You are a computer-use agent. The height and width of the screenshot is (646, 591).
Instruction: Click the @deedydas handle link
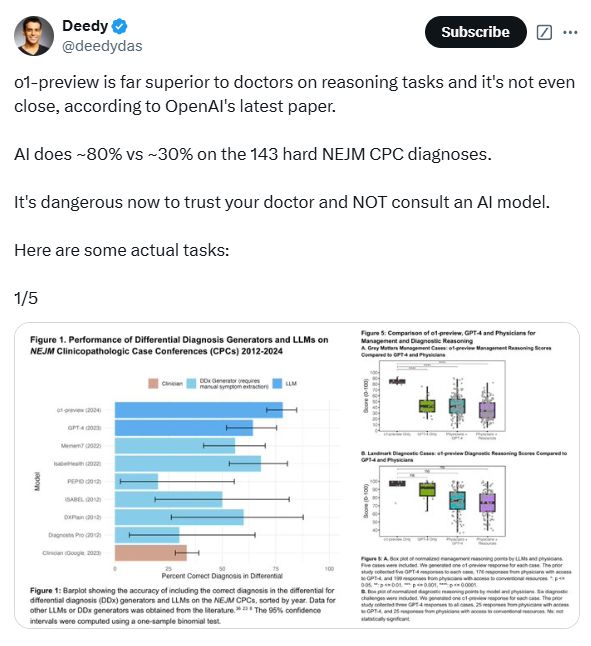pyautogui.click(x=102, y=46)
